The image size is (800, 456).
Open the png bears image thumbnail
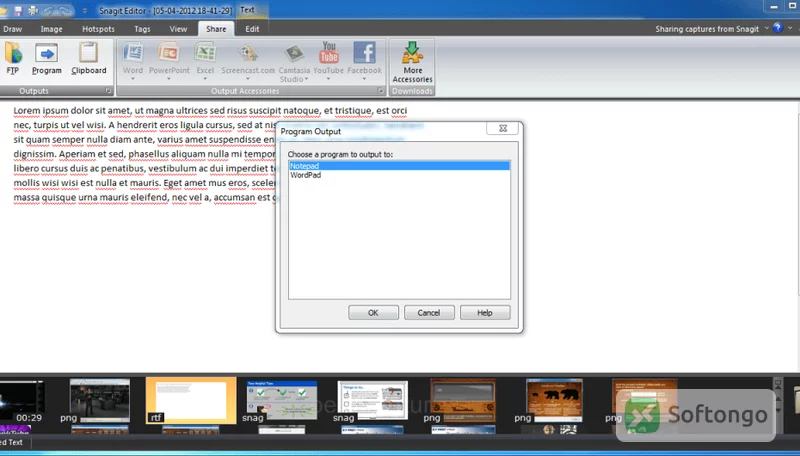coord(554,401)
